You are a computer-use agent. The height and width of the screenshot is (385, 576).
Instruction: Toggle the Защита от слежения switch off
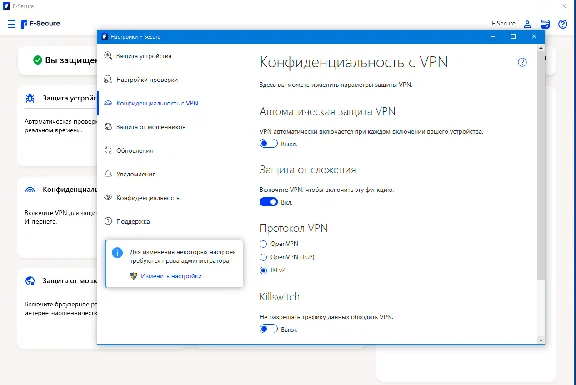(x=269, y=202)
